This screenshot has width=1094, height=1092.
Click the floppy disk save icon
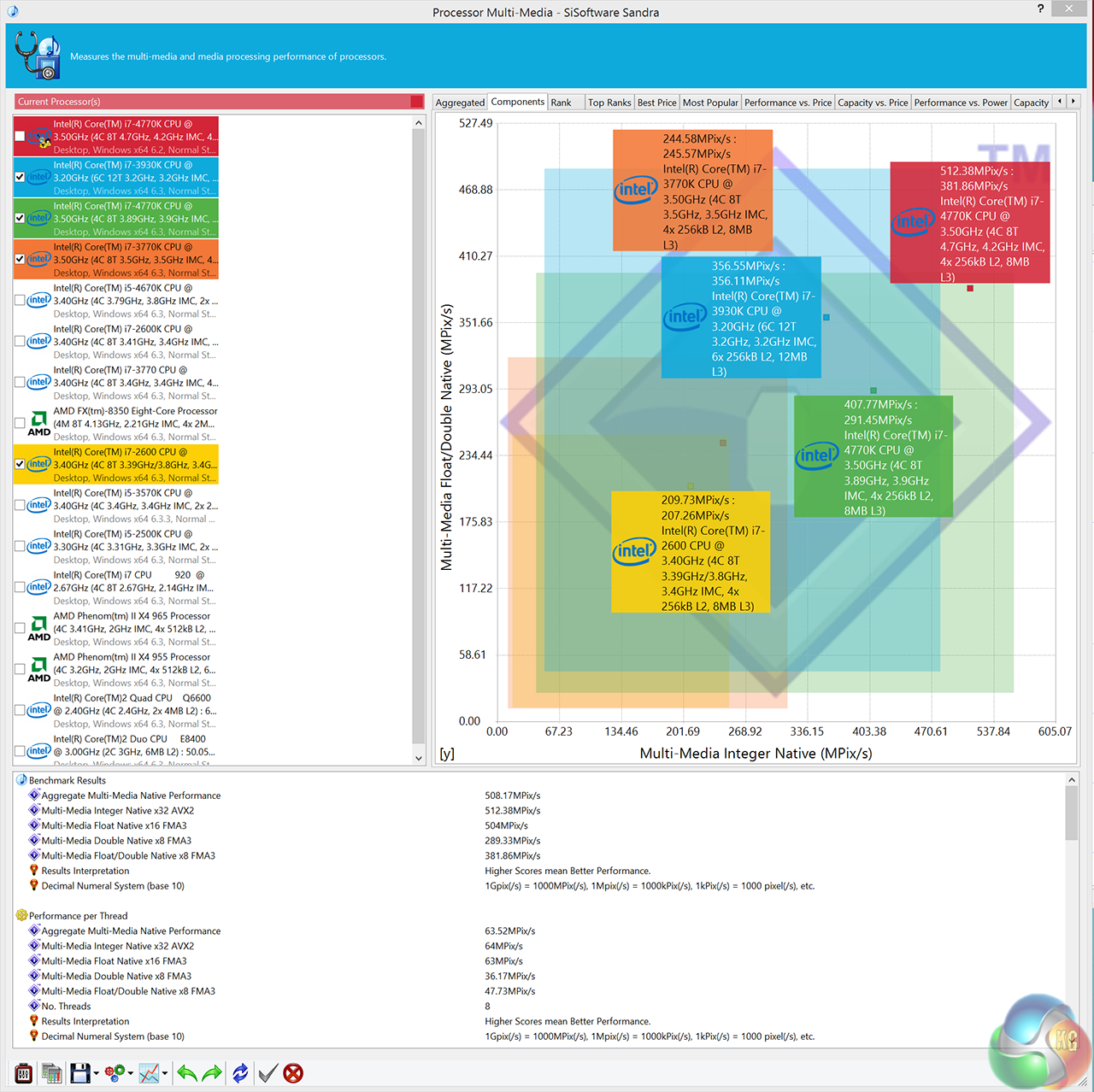coord(80,1073)
